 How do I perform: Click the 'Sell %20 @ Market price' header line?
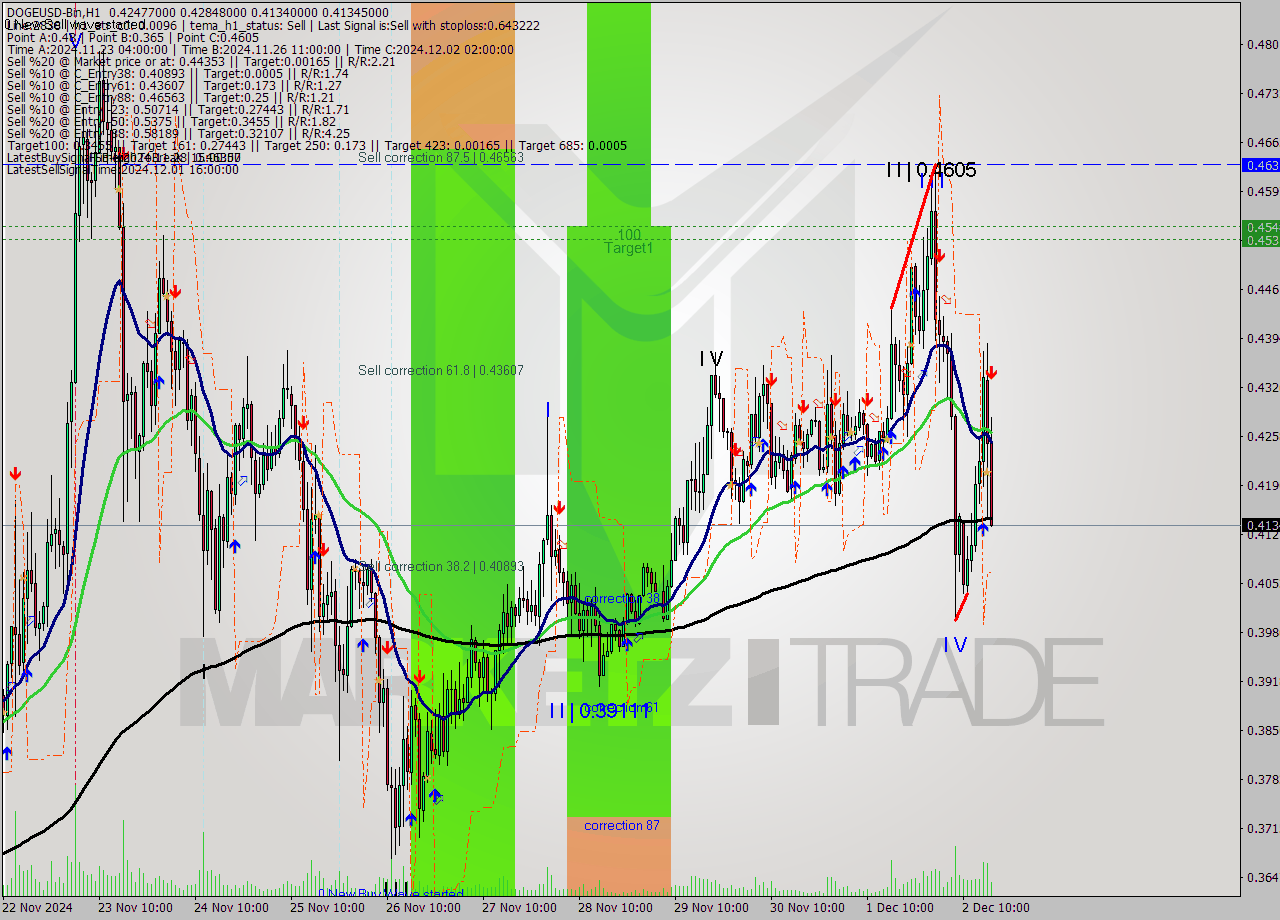pos(201,61)
